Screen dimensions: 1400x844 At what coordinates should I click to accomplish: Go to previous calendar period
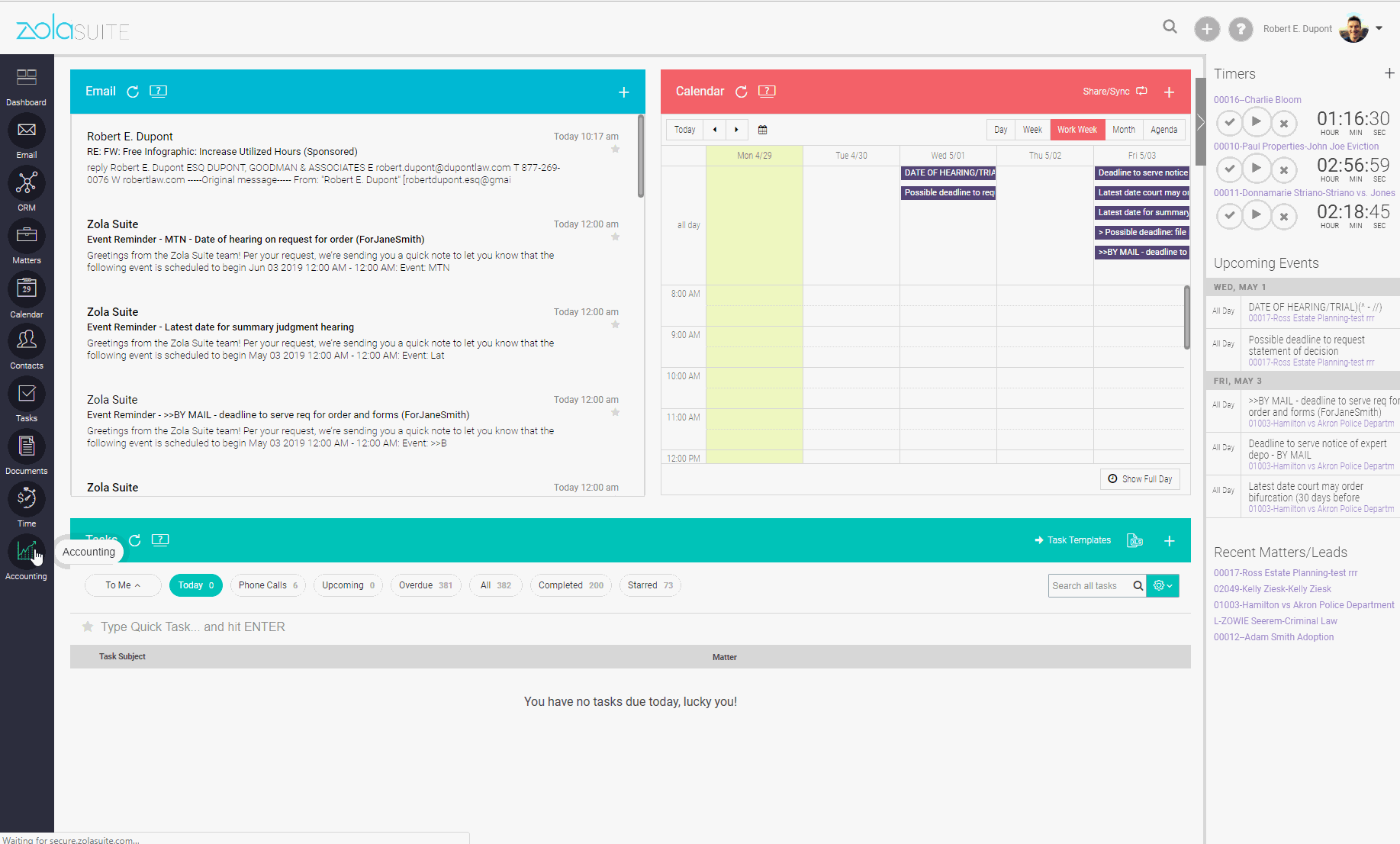pos(715,130)
